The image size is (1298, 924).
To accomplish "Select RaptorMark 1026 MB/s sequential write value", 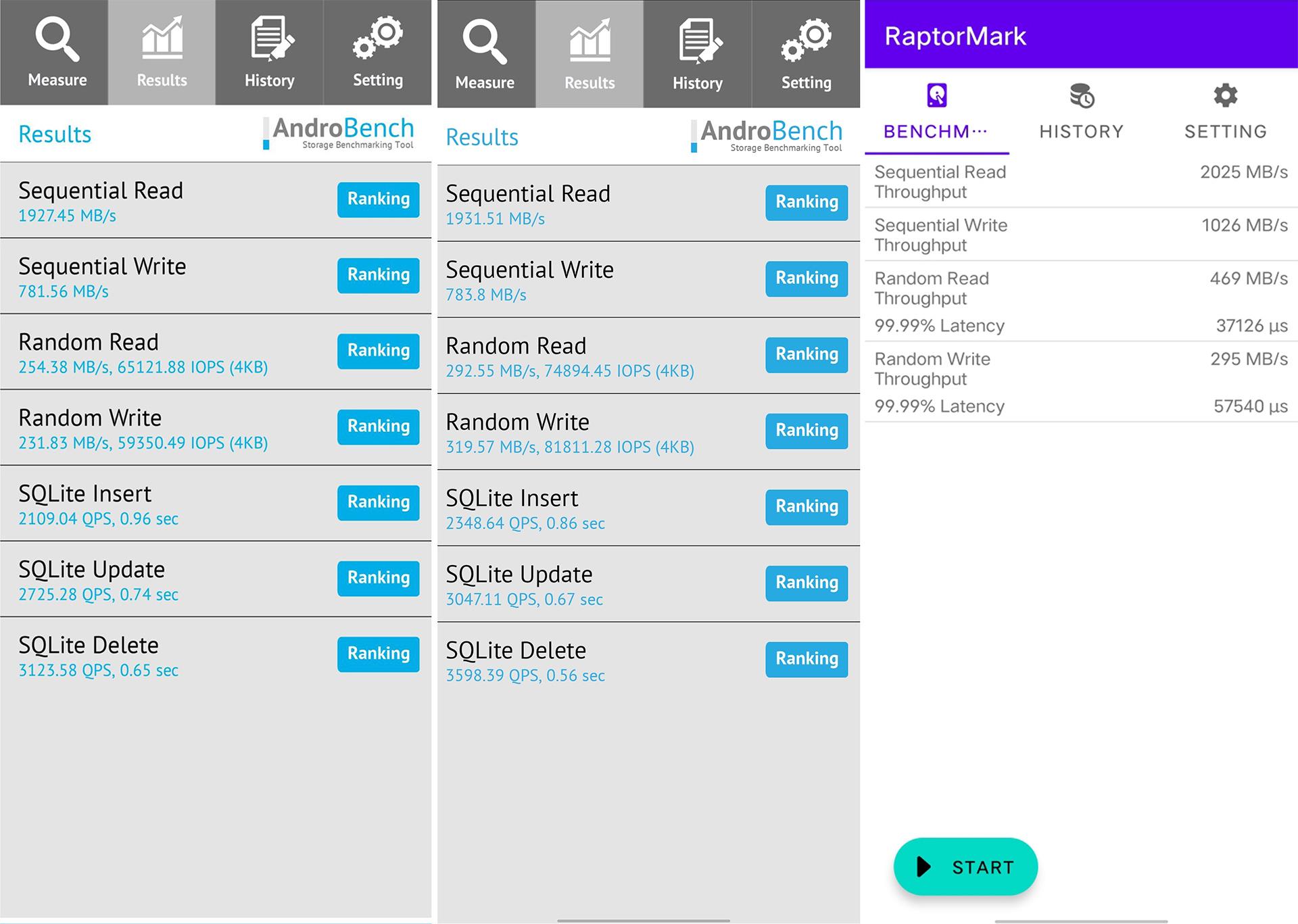I will pos(1245,225).
